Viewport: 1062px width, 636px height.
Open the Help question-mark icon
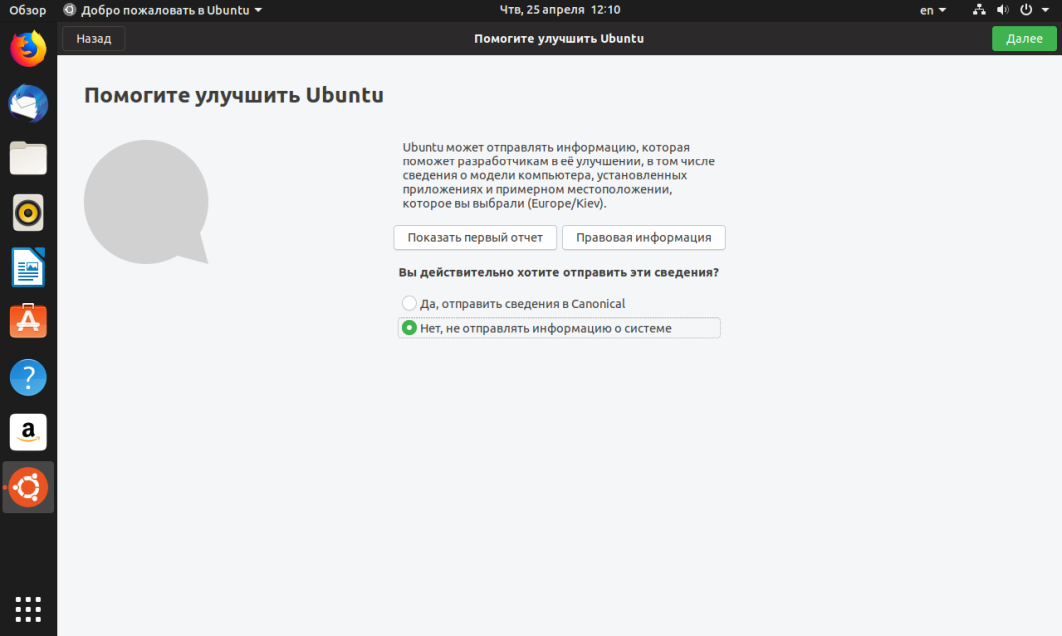click(x=28, y=377)
